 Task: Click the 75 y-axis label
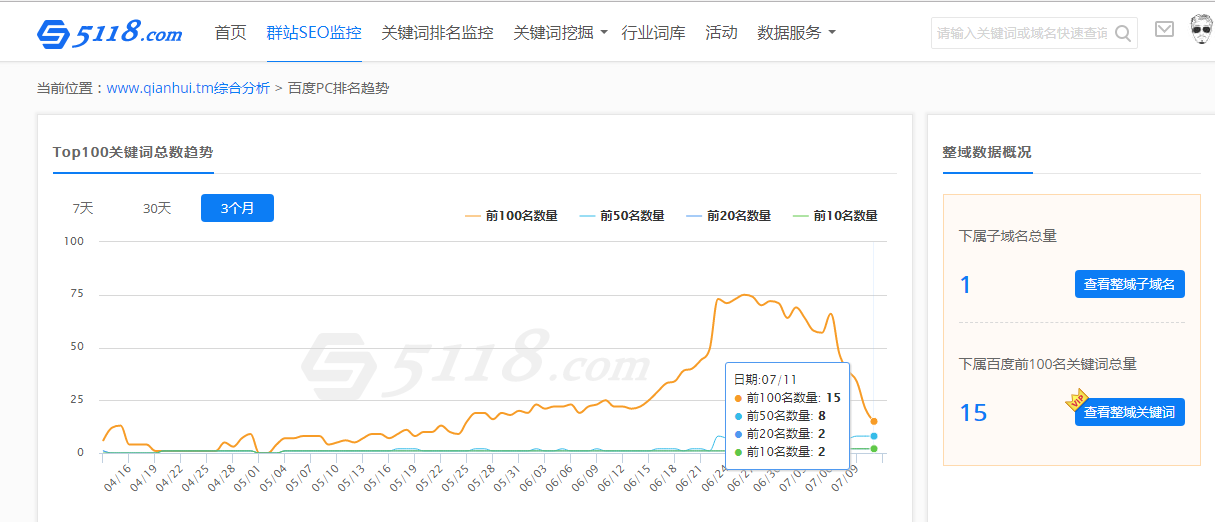tap(75, 294)
